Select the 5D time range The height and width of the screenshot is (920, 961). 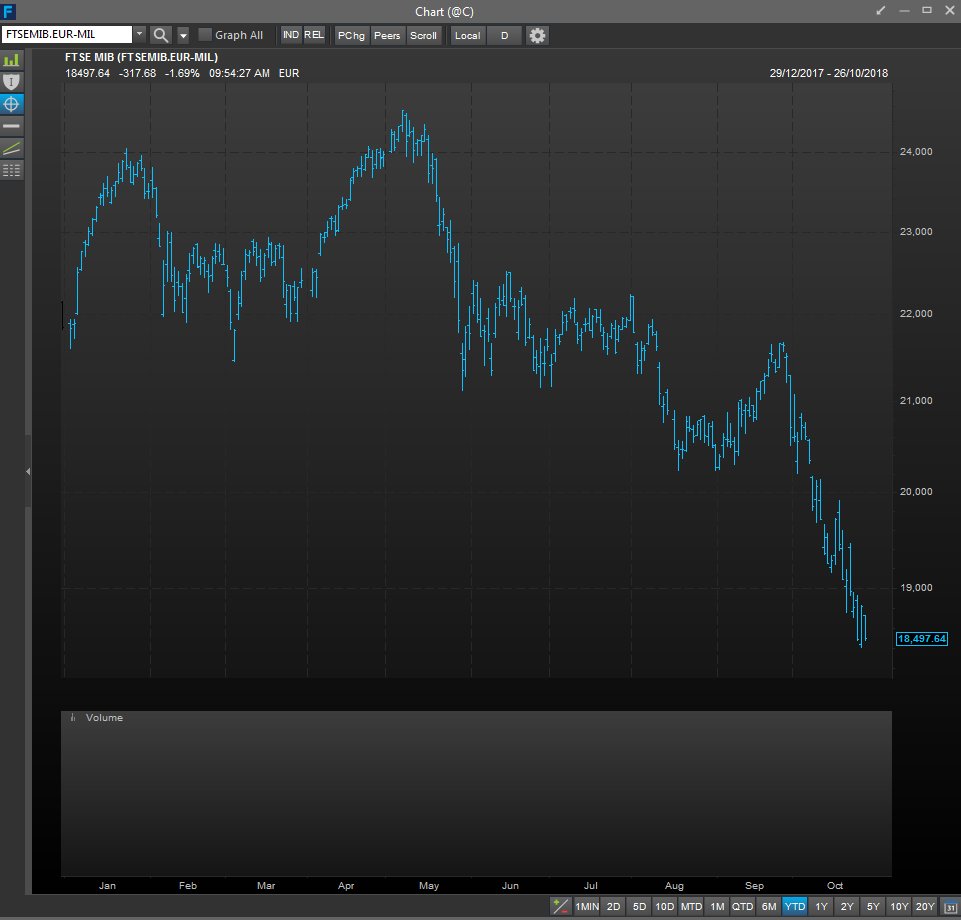[x=639, y=907]
